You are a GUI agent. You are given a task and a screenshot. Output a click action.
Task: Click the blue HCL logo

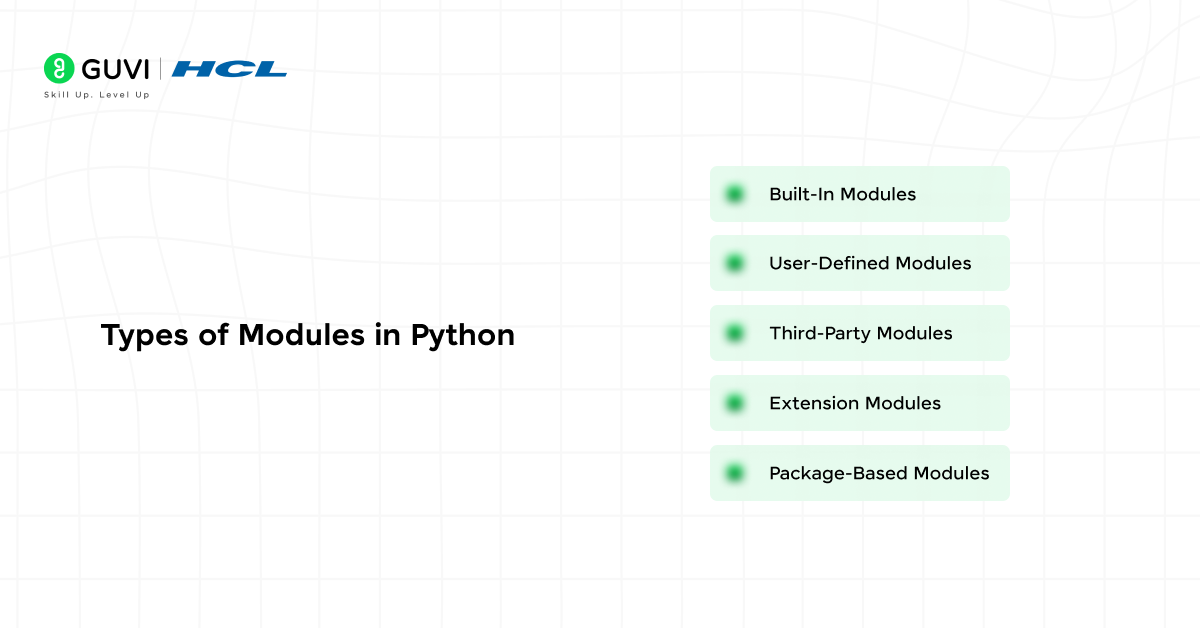point(229,69)
